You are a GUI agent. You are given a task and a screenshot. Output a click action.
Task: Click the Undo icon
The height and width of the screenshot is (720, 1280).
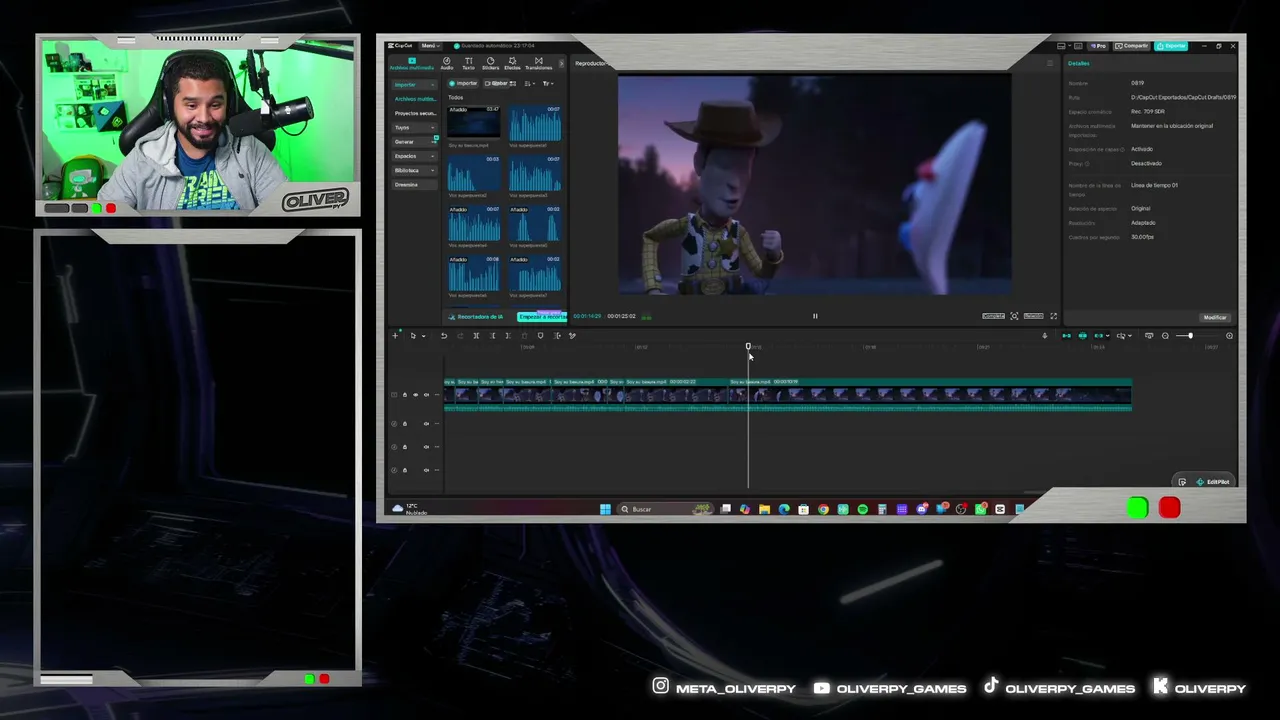point(444,336)
